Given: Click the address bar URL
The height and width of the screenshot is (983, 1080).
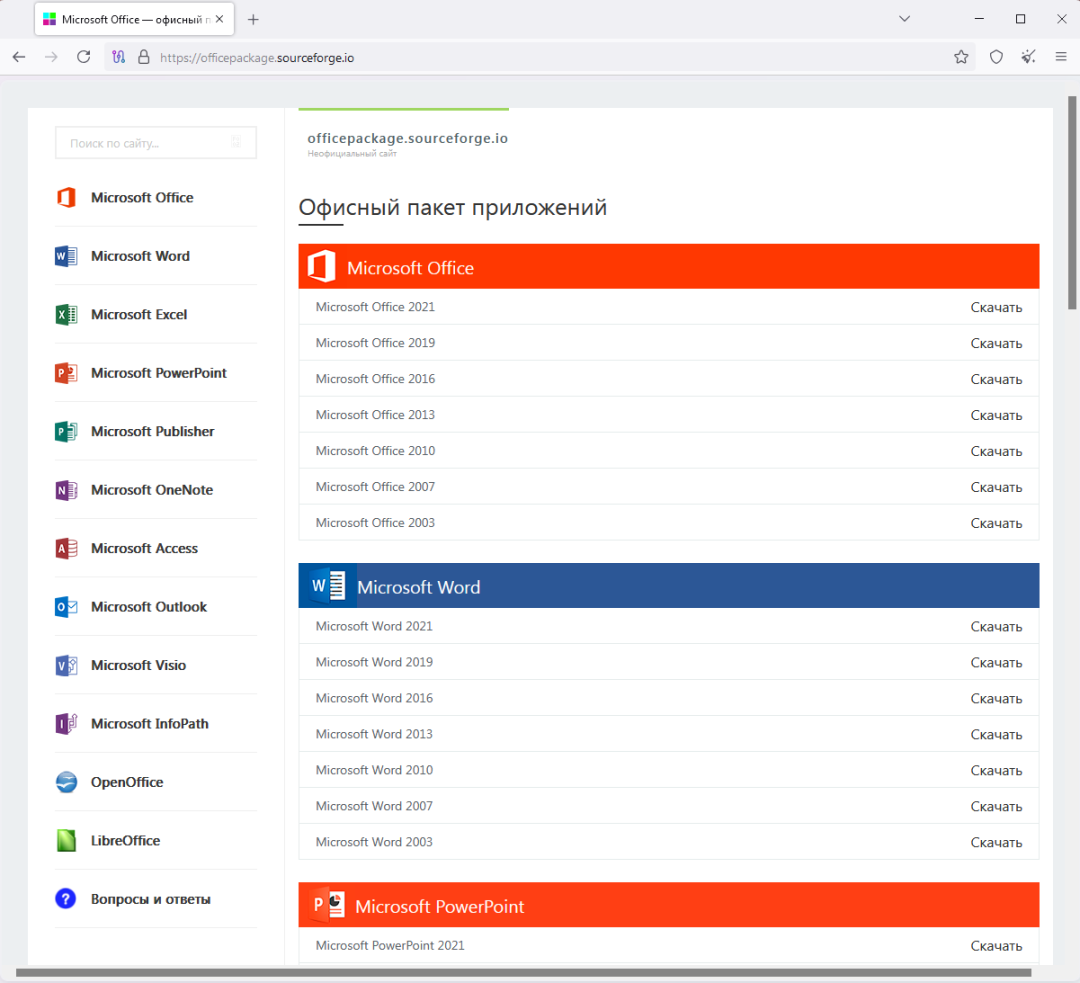Looking at the screenshot, I should pyautogui.click(x=257, y=58).
